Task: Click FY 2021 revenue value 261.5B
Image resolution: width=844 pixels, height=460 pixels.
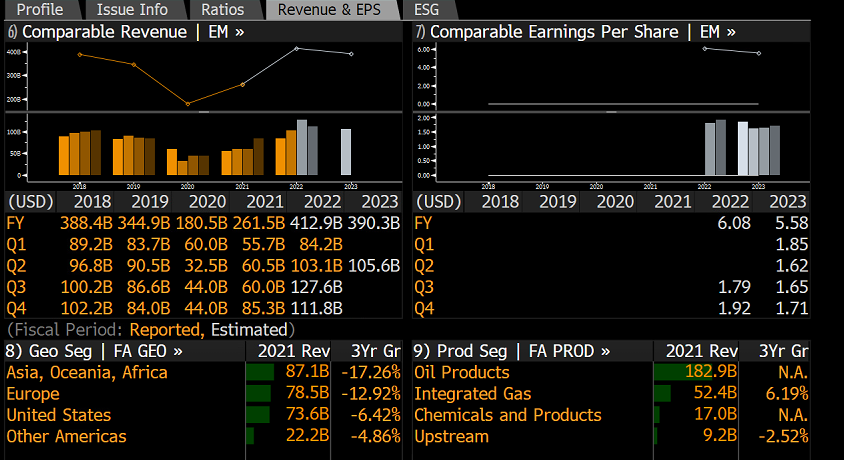Action: [259, 223]
